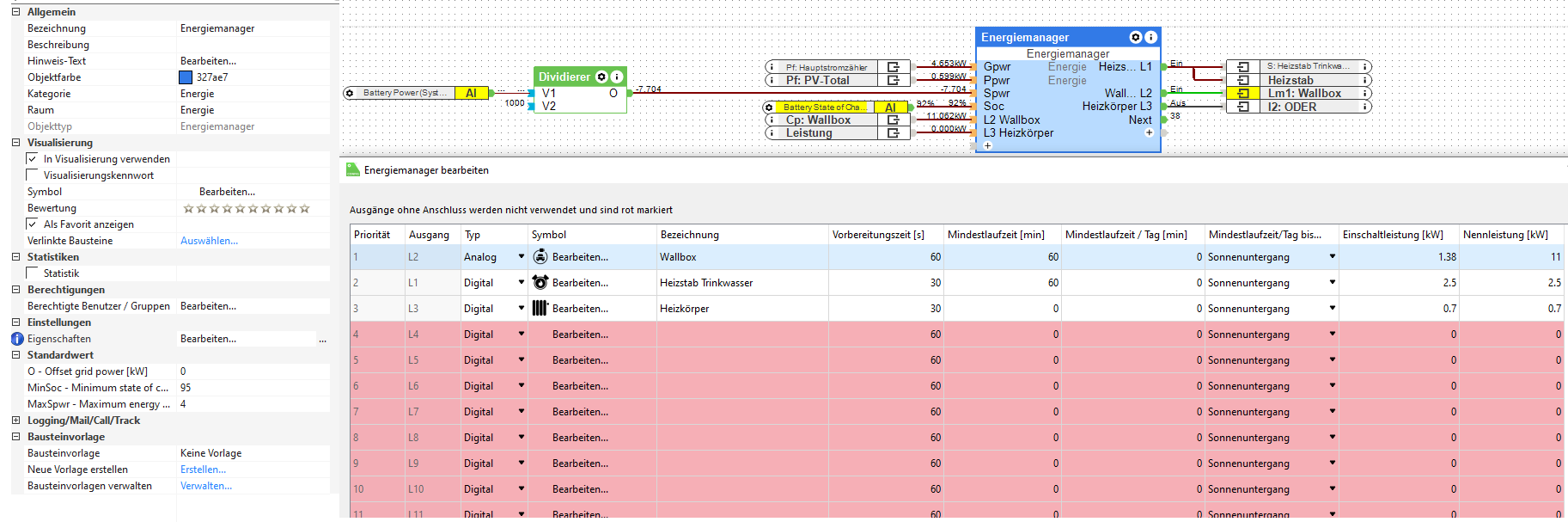1568x528 pixels.
Task: Open settings gear on Energiemanager block
Action: pos(1136,38)
